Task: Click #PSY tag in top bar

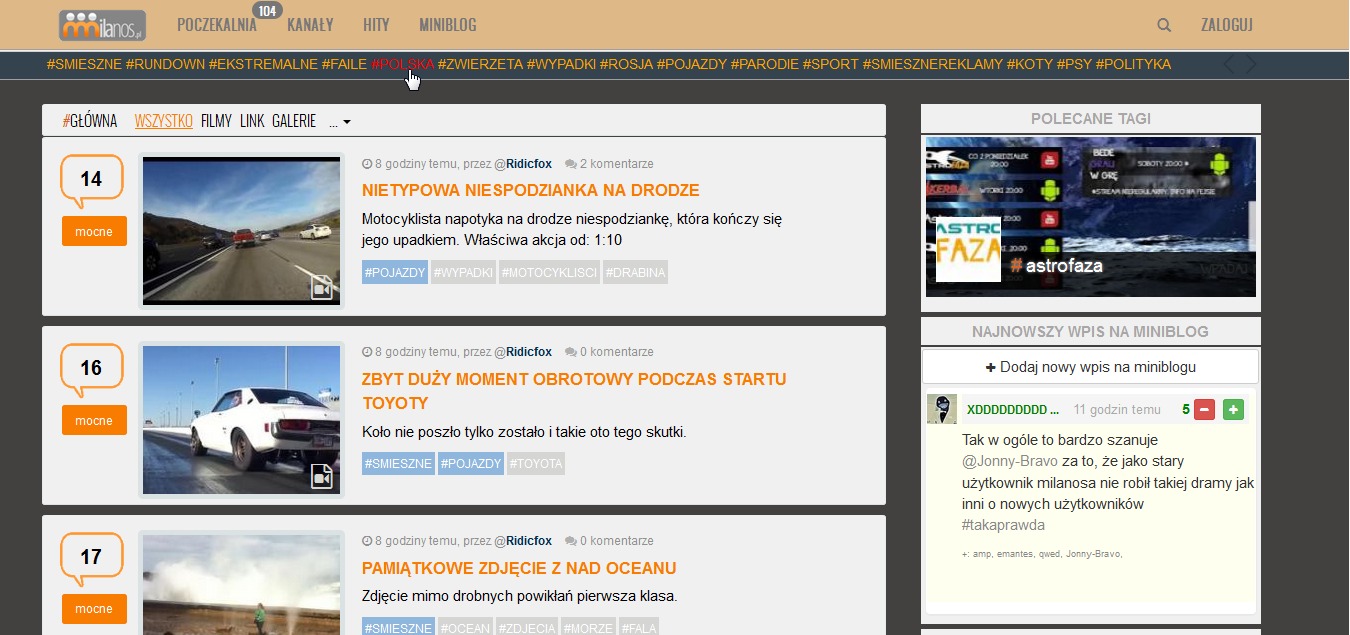Action: (x=1074, y=64)
